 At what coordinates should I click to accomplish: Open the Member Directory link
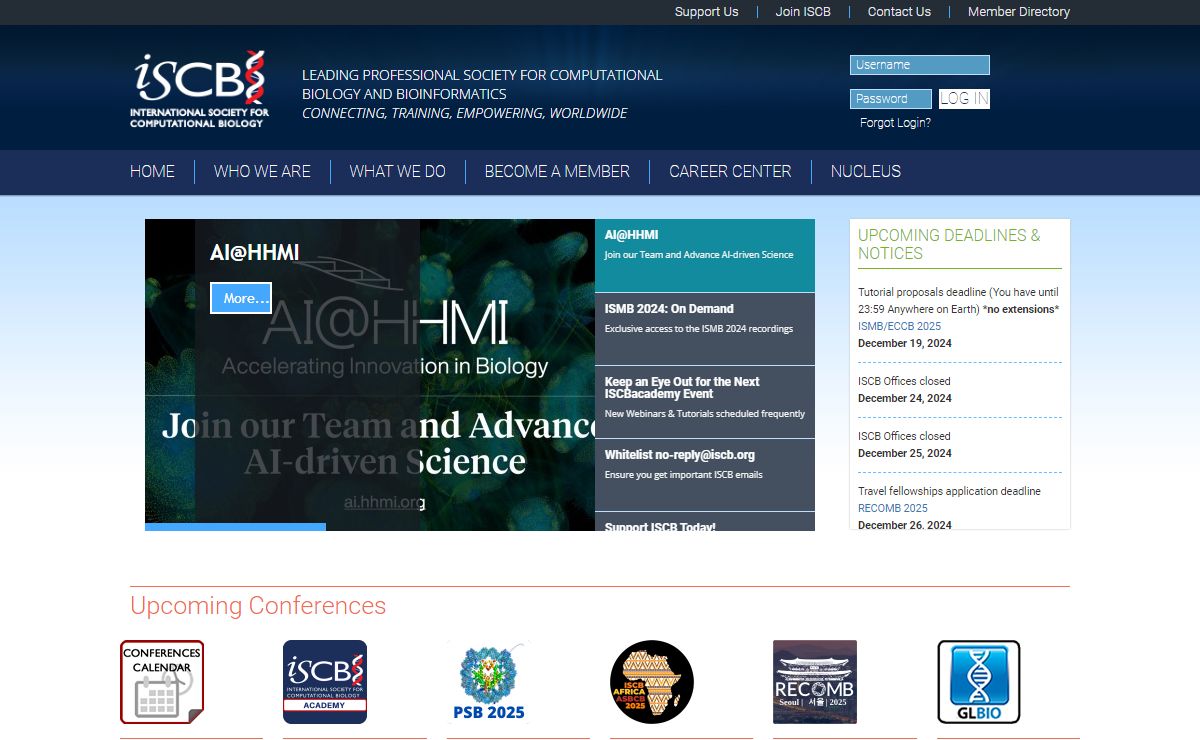tap(1019, 12)
